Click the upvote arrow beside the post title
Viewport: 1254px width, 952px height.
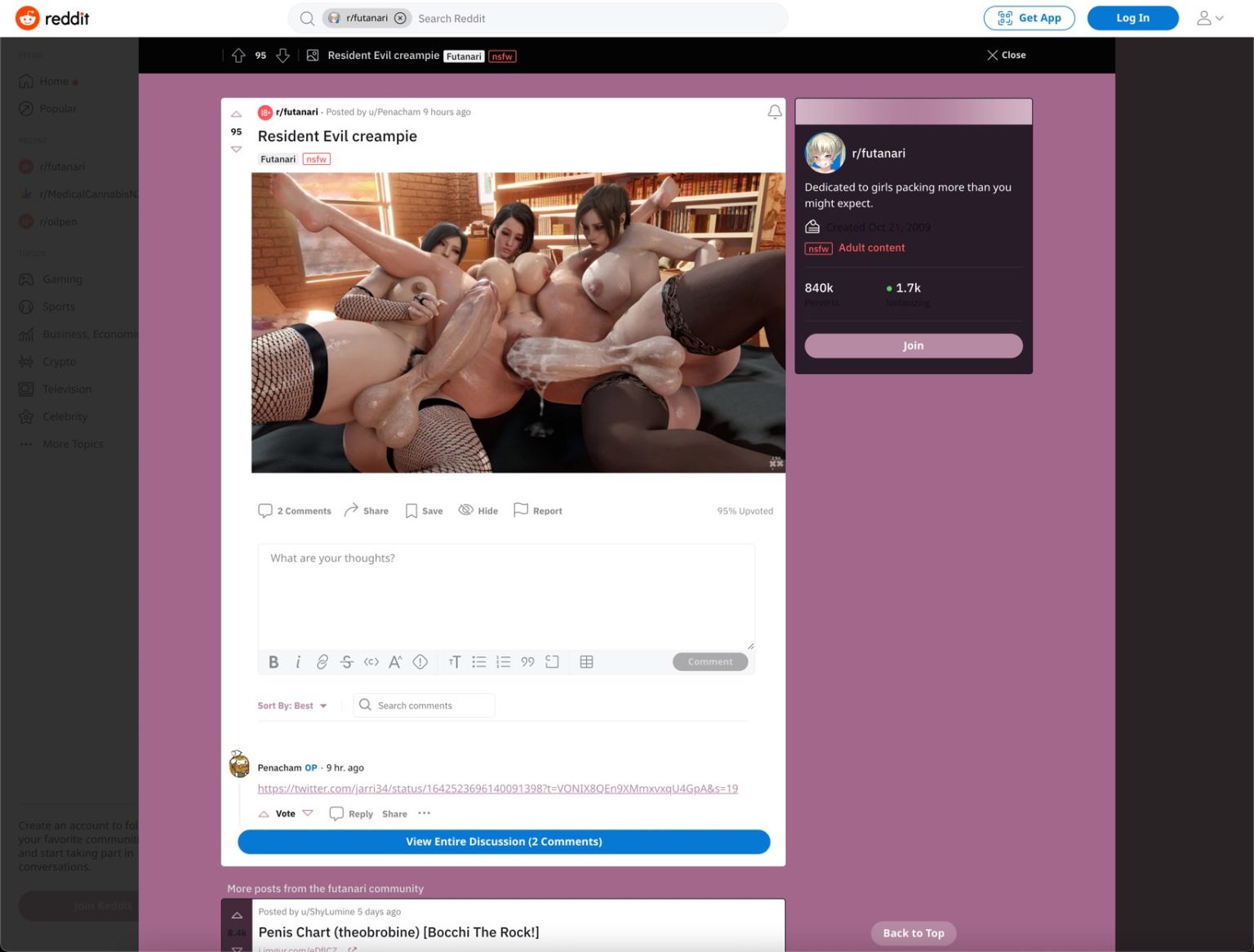(236, 114)
